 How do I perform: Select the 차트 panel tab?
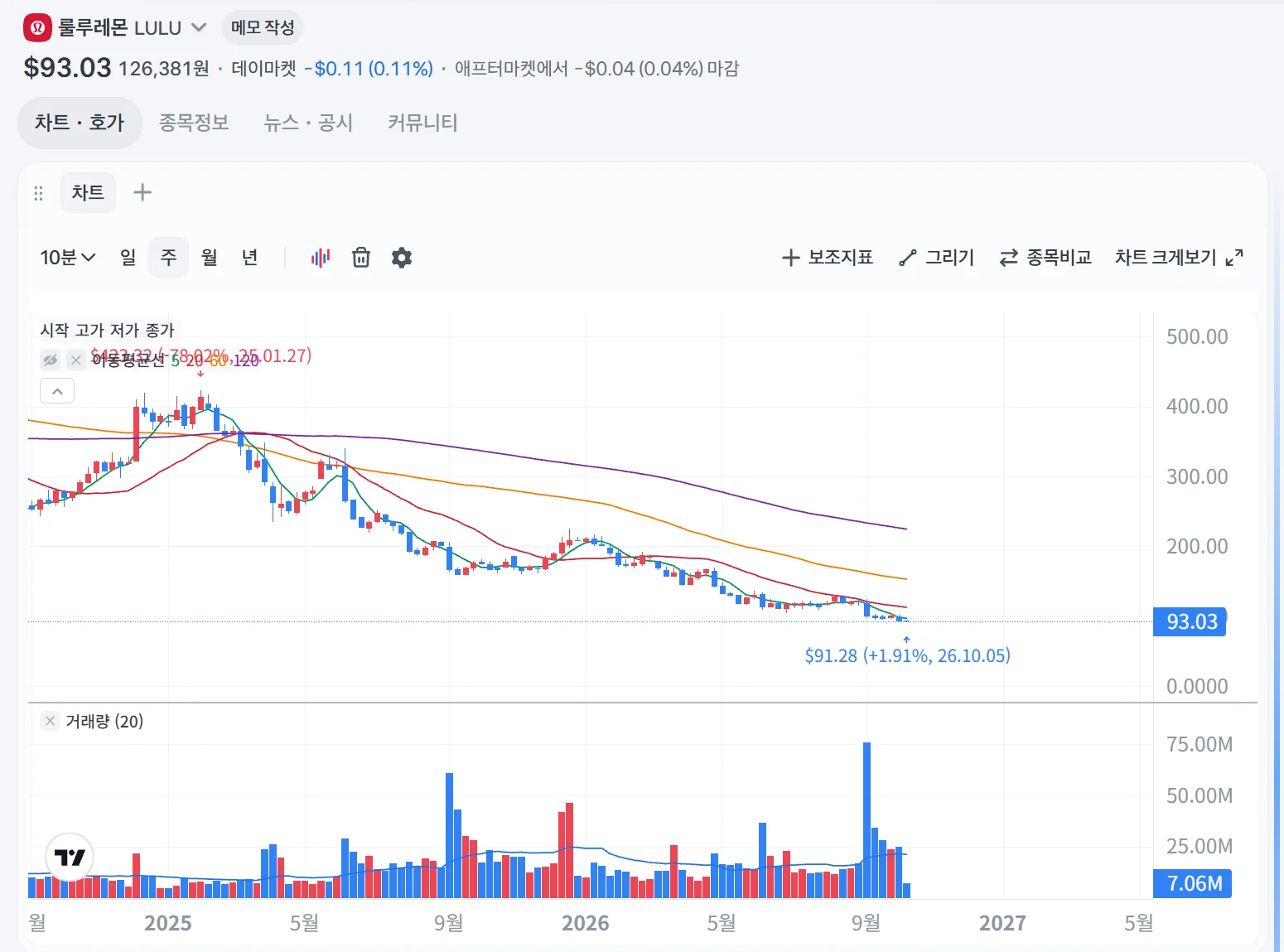click(x=88, y=192)
